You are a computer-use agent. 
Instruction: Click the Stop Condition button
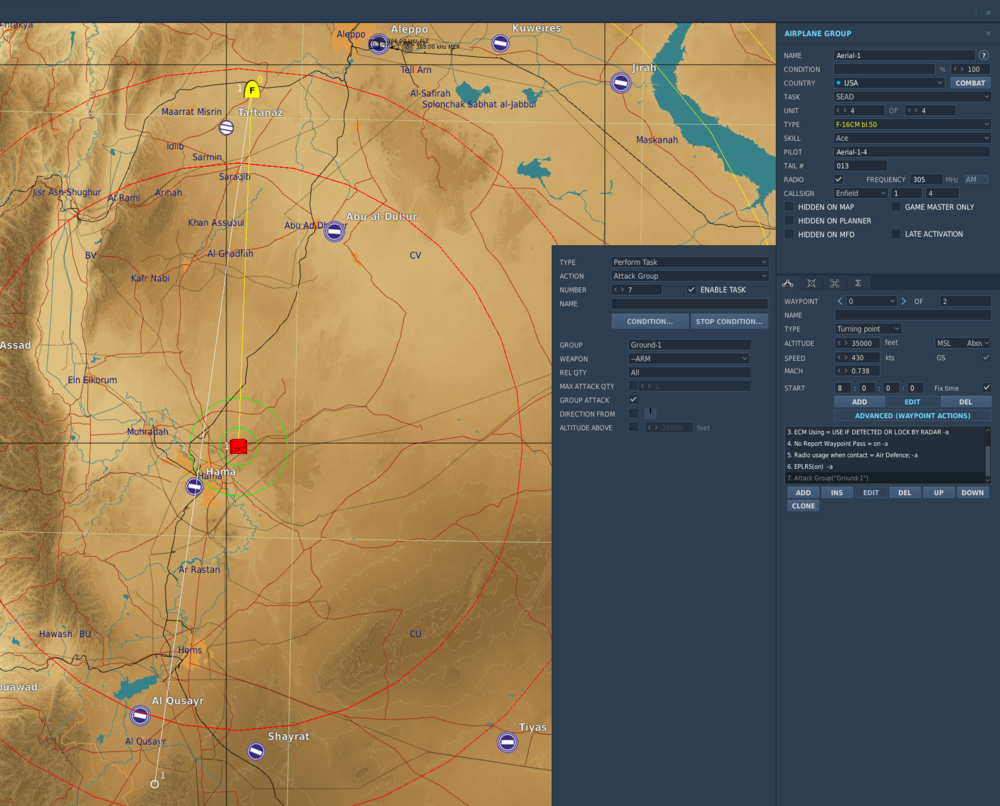729,322
